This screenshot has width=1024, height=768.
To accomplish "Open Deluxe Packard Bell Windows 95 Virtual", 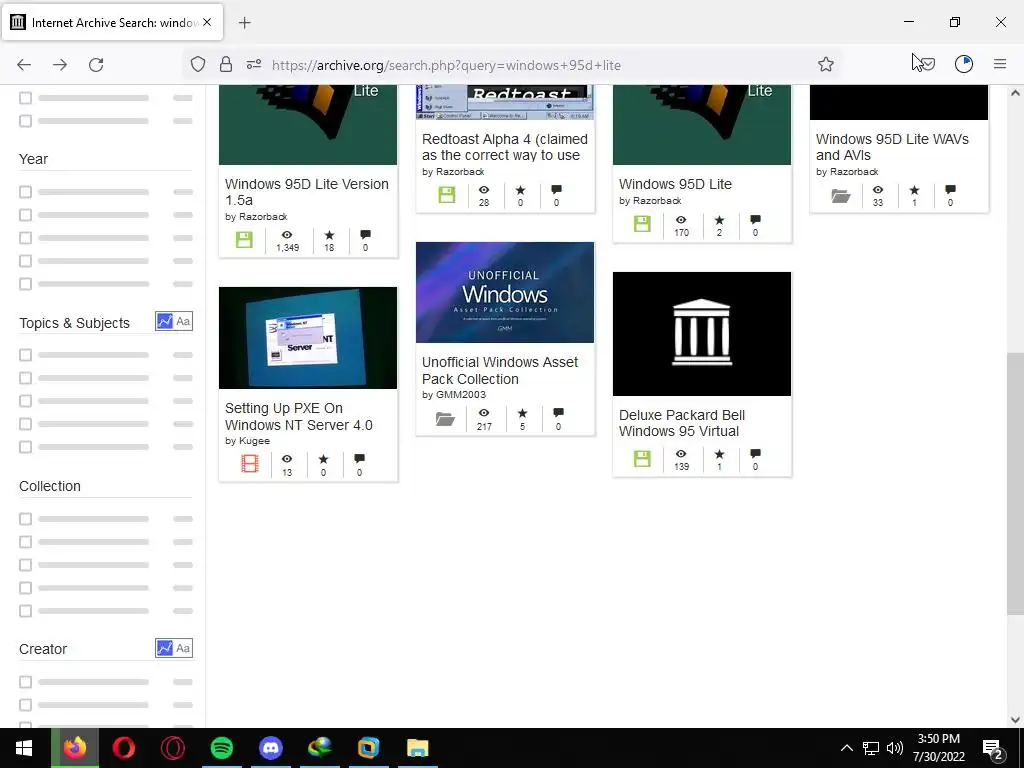I will point(682,423).
